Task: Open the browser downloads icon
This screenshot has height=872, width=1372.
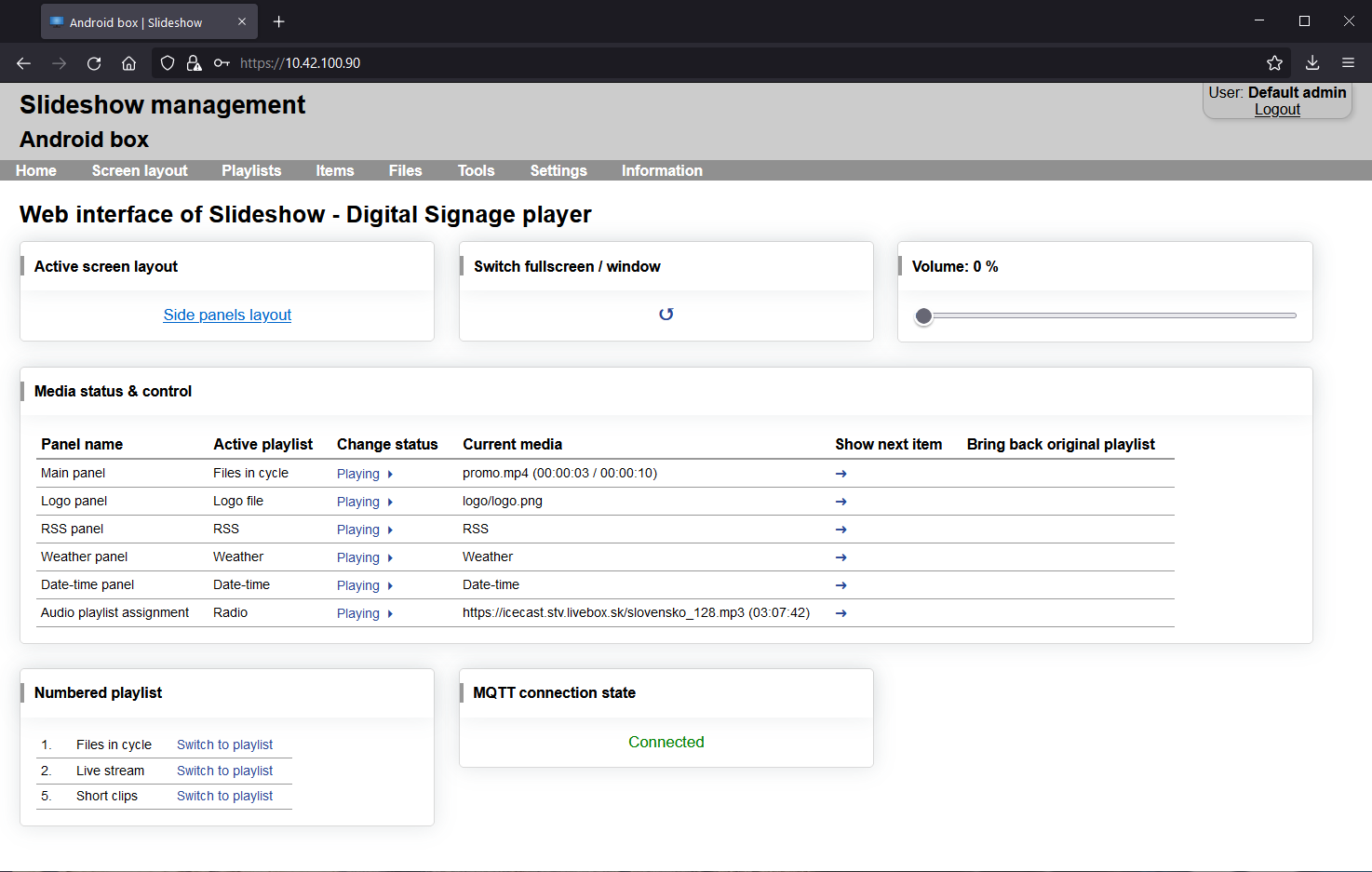Action: pos(1312,63)
